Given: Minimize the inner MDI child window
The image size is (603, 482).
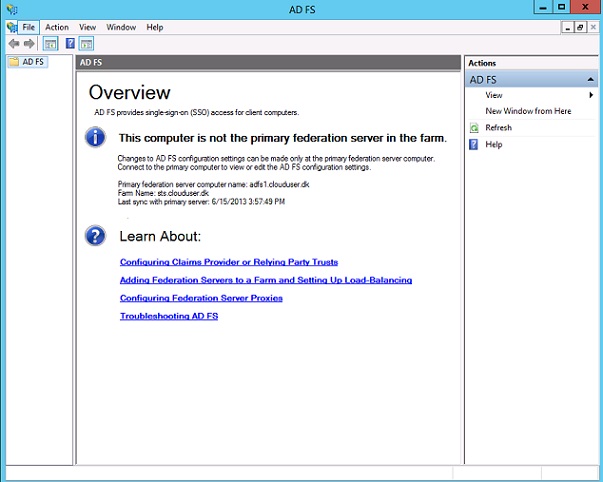Looking at the screenshot, I should coord(568,27).
